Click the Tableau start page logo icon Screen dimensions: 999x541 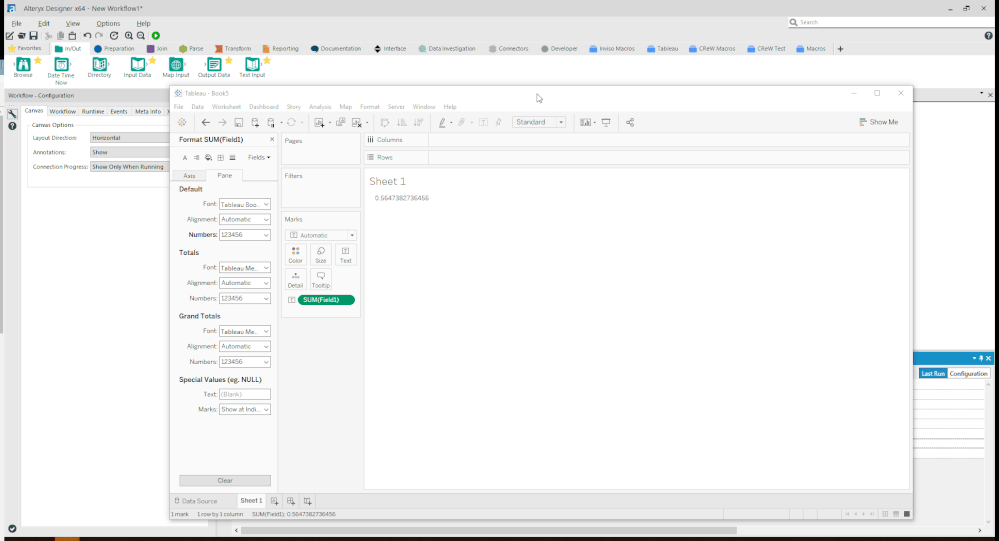(182, 122)
